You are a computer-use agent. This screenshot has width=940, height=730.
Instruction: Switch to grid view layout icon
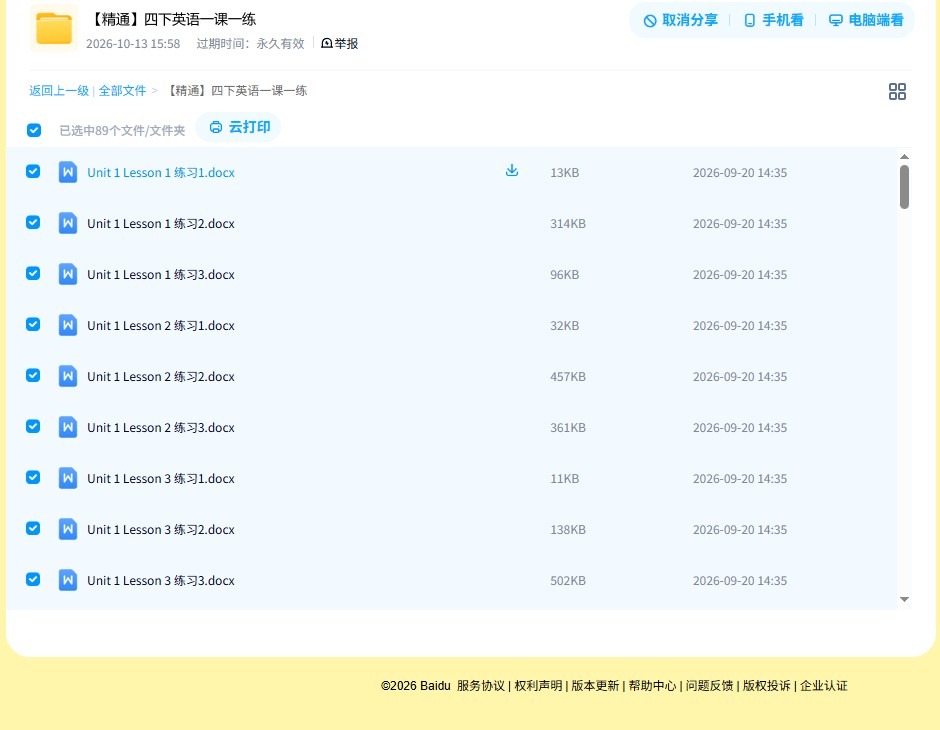[x=897, y=91]
